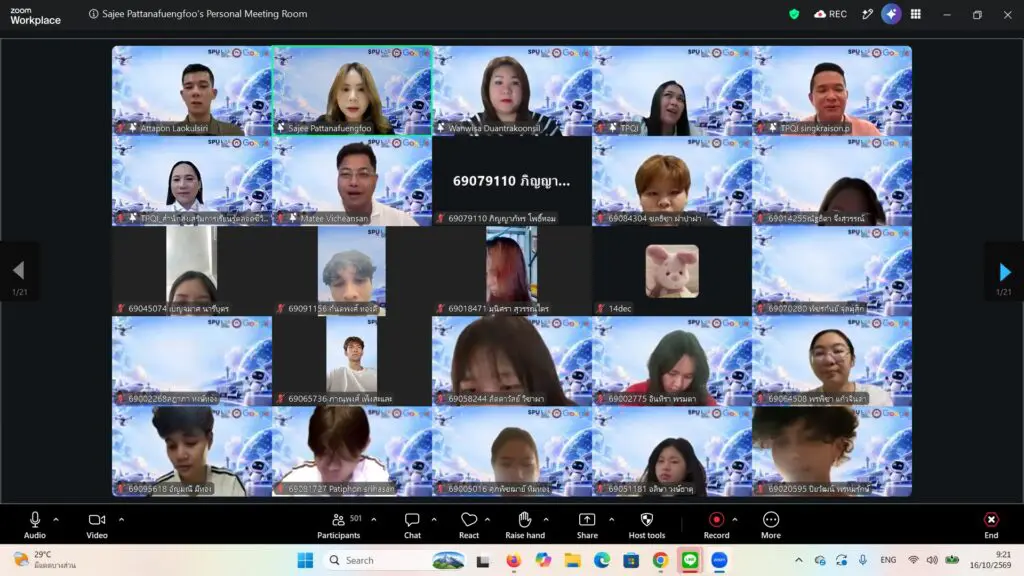Open the Windows Start menu

pyautogui.click(x=305, y=560)
